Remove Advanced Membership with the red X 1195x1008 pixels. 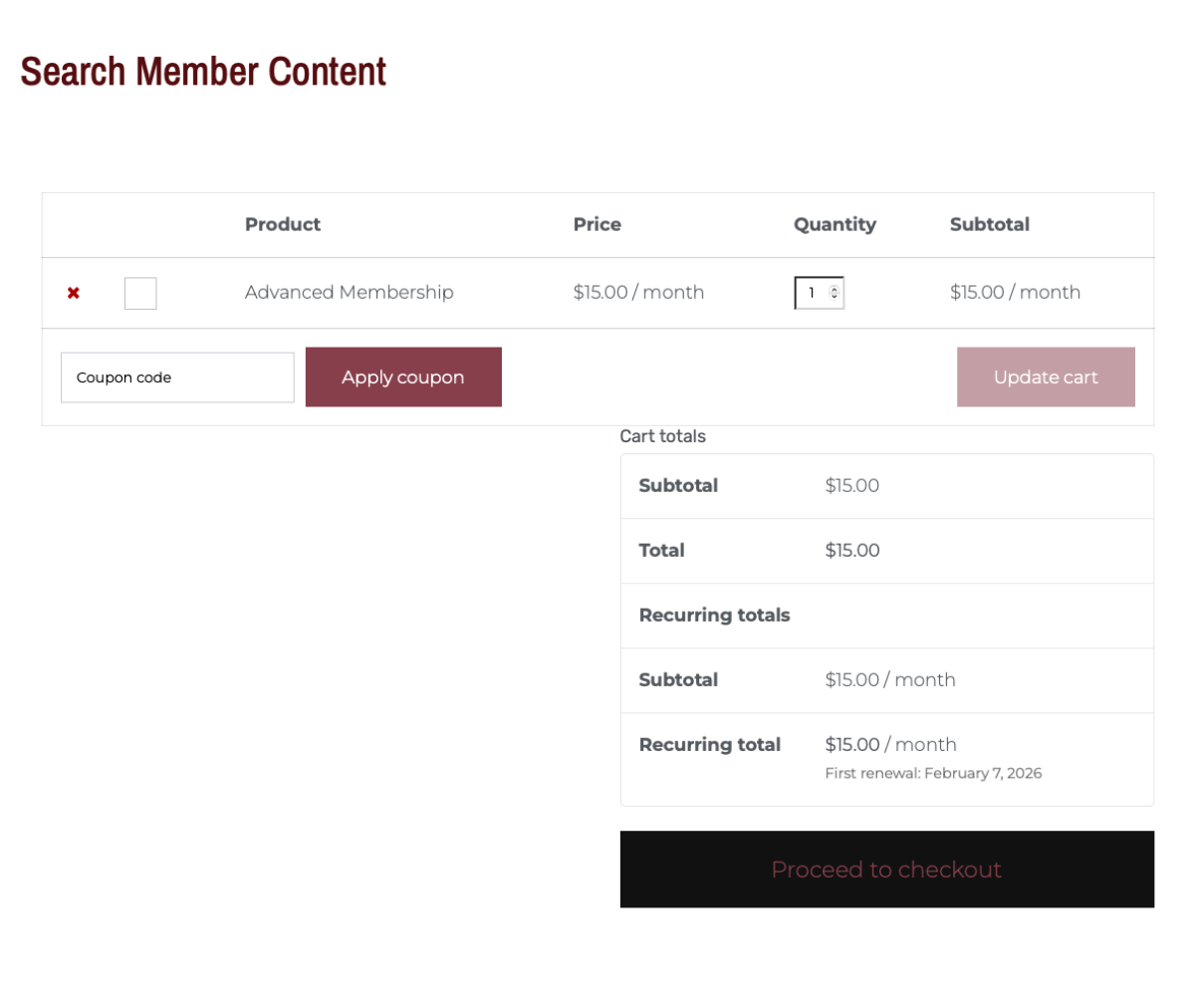(x=74, y=293)
